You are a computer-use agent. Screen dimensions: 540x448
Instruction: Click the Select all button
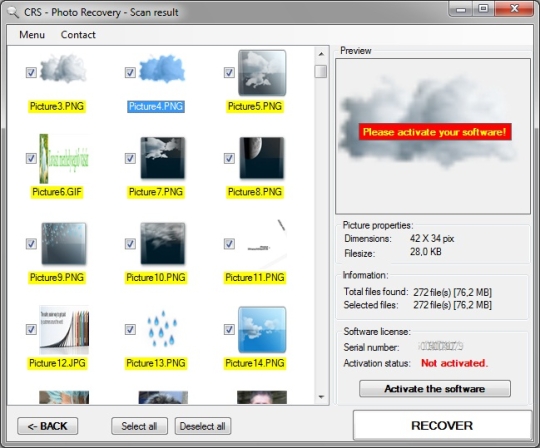click(139, 426)
